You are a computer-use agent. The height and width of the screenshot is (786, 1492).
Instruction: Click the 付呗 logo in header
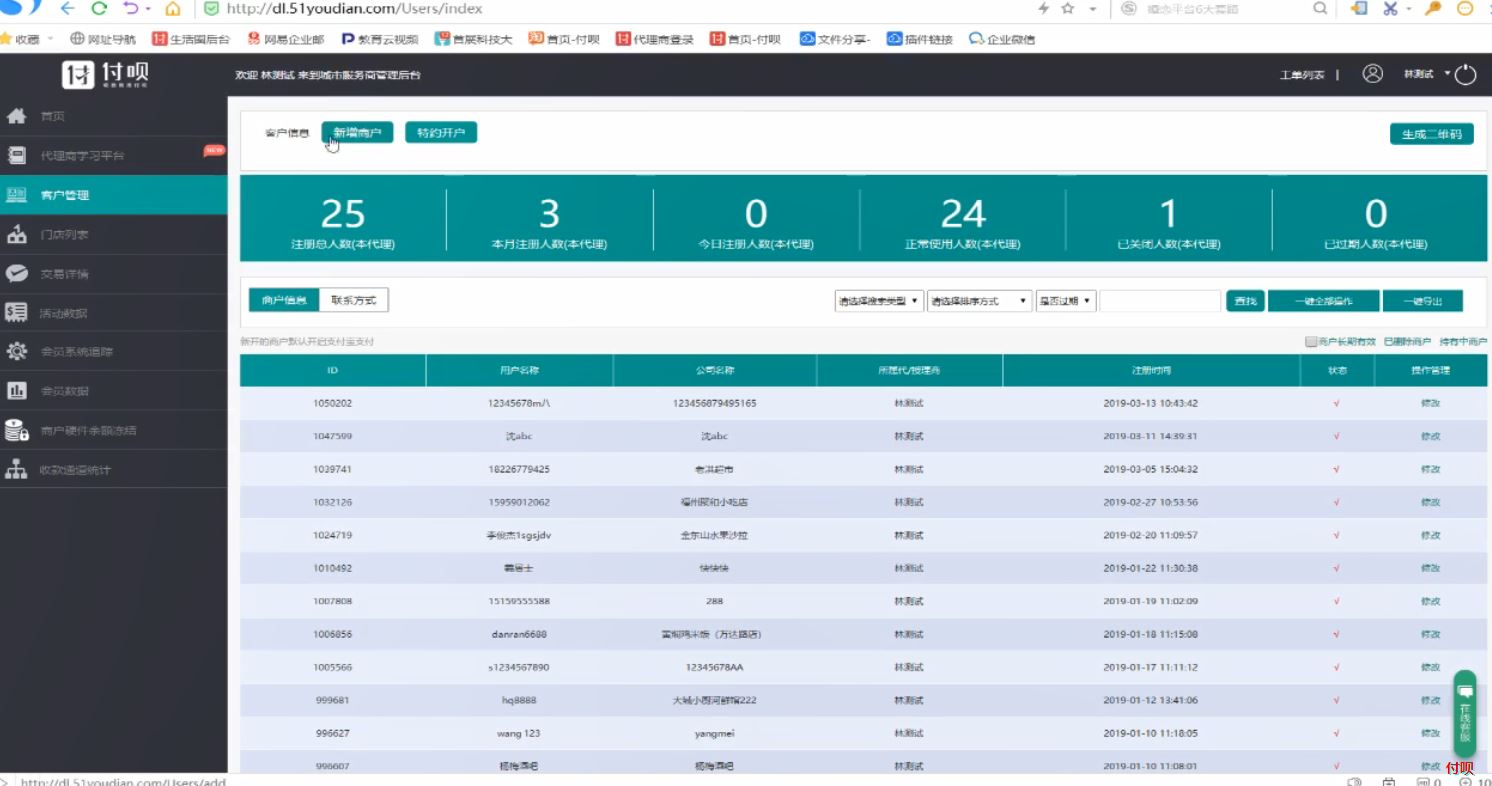point(105,74)
